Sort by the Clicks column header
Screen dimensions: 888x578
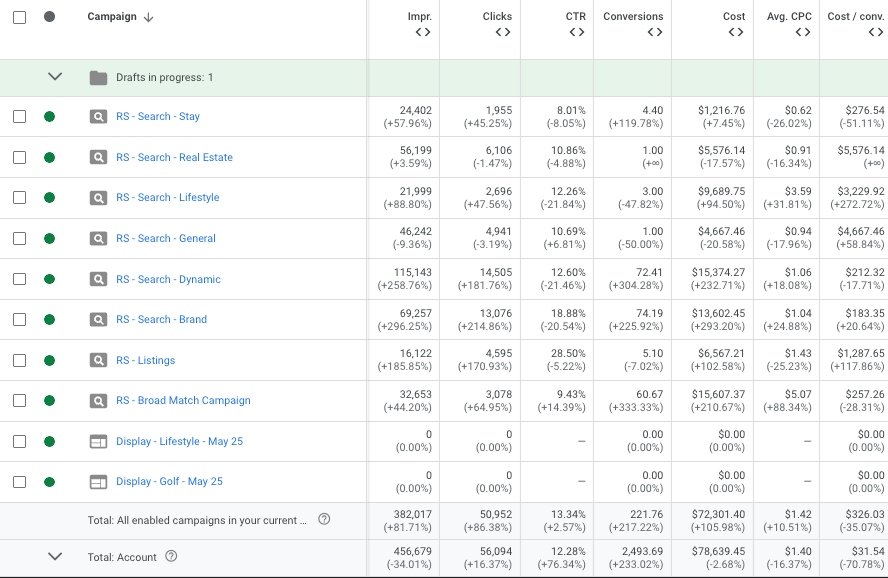(497, 16)
